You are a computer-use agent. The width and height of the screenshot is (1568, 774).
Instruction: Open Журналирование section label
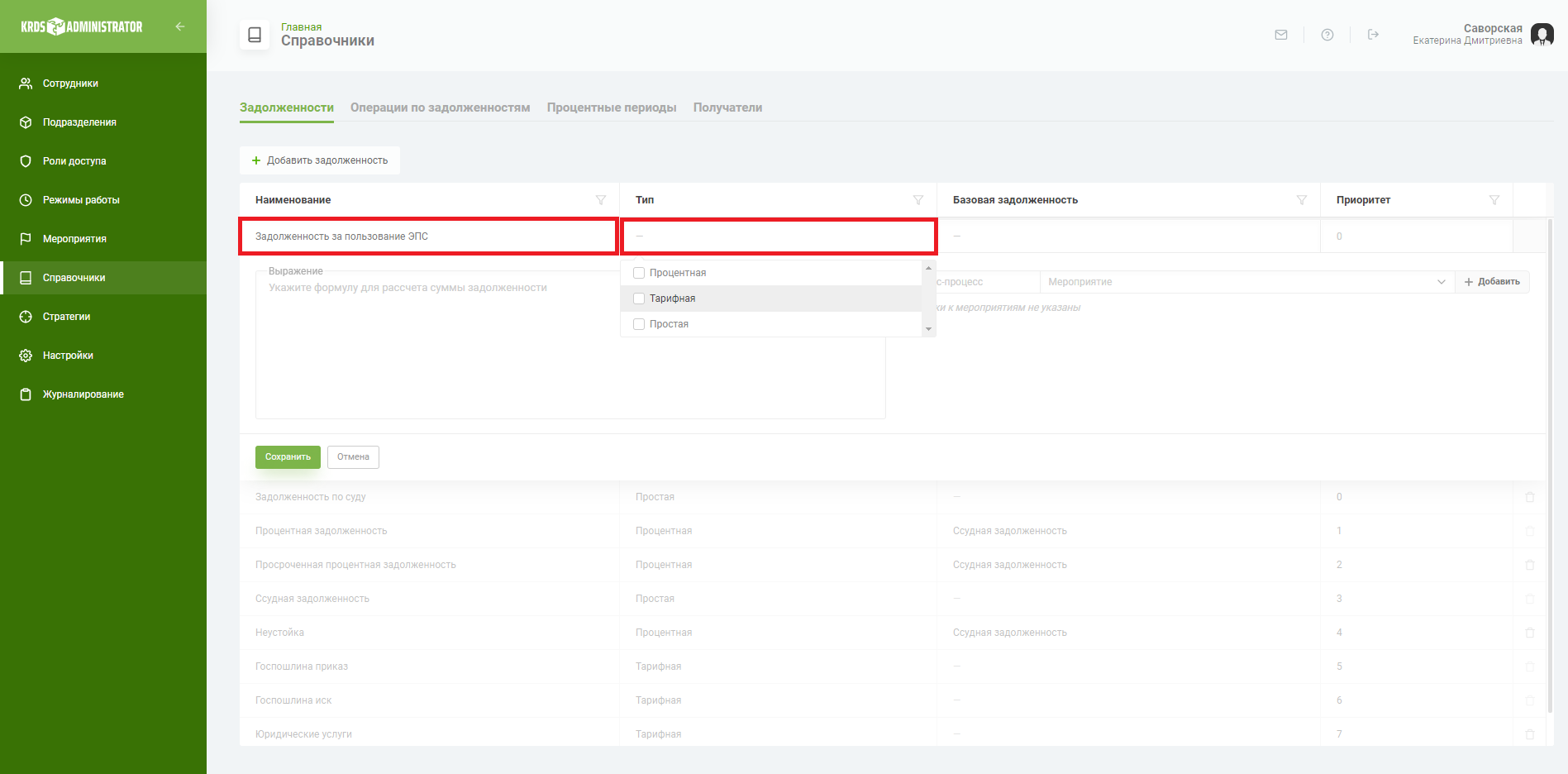[x=83, y=394]
